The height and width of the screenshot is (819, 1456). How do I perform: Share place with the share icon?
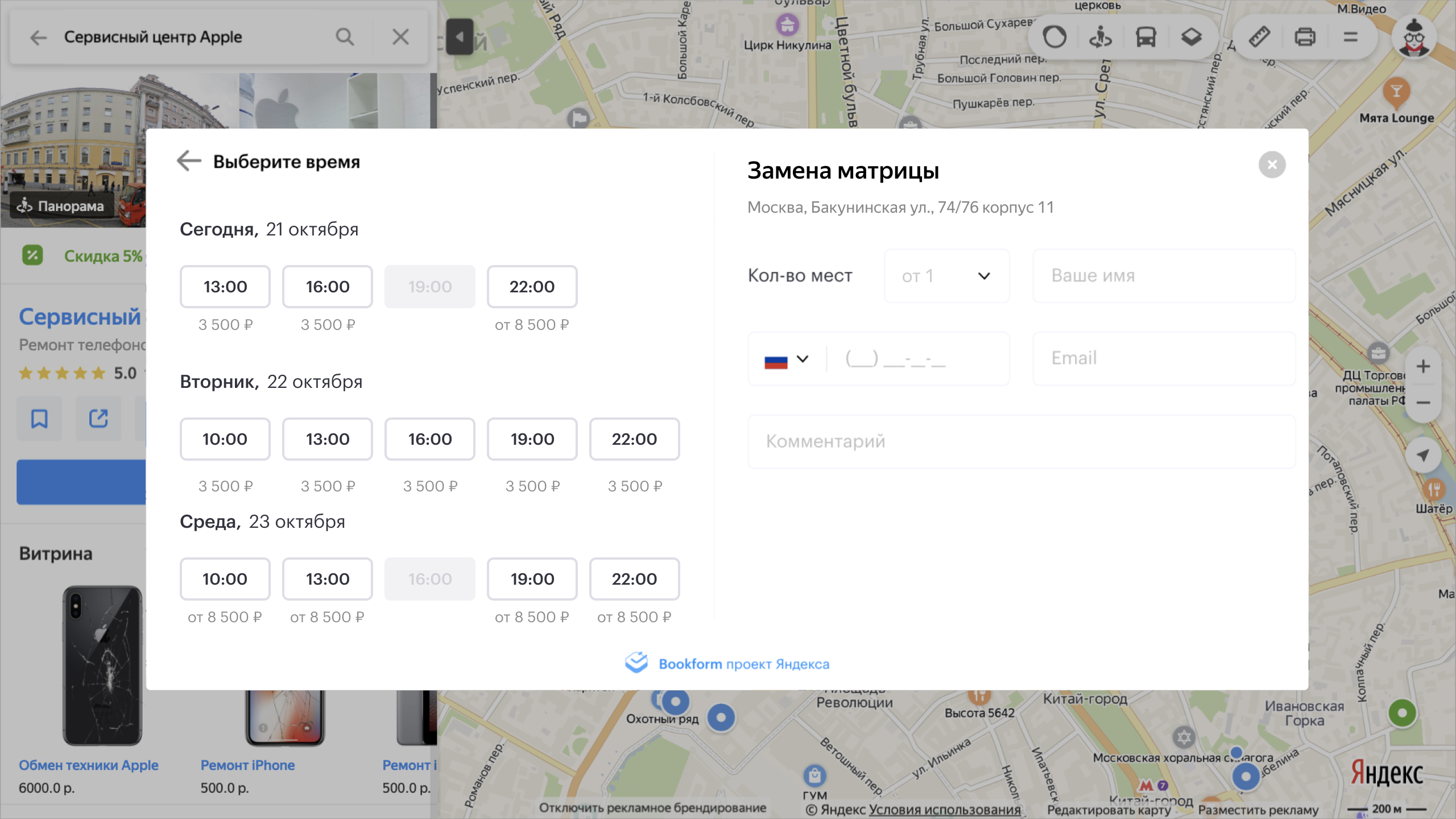point(98,419)
